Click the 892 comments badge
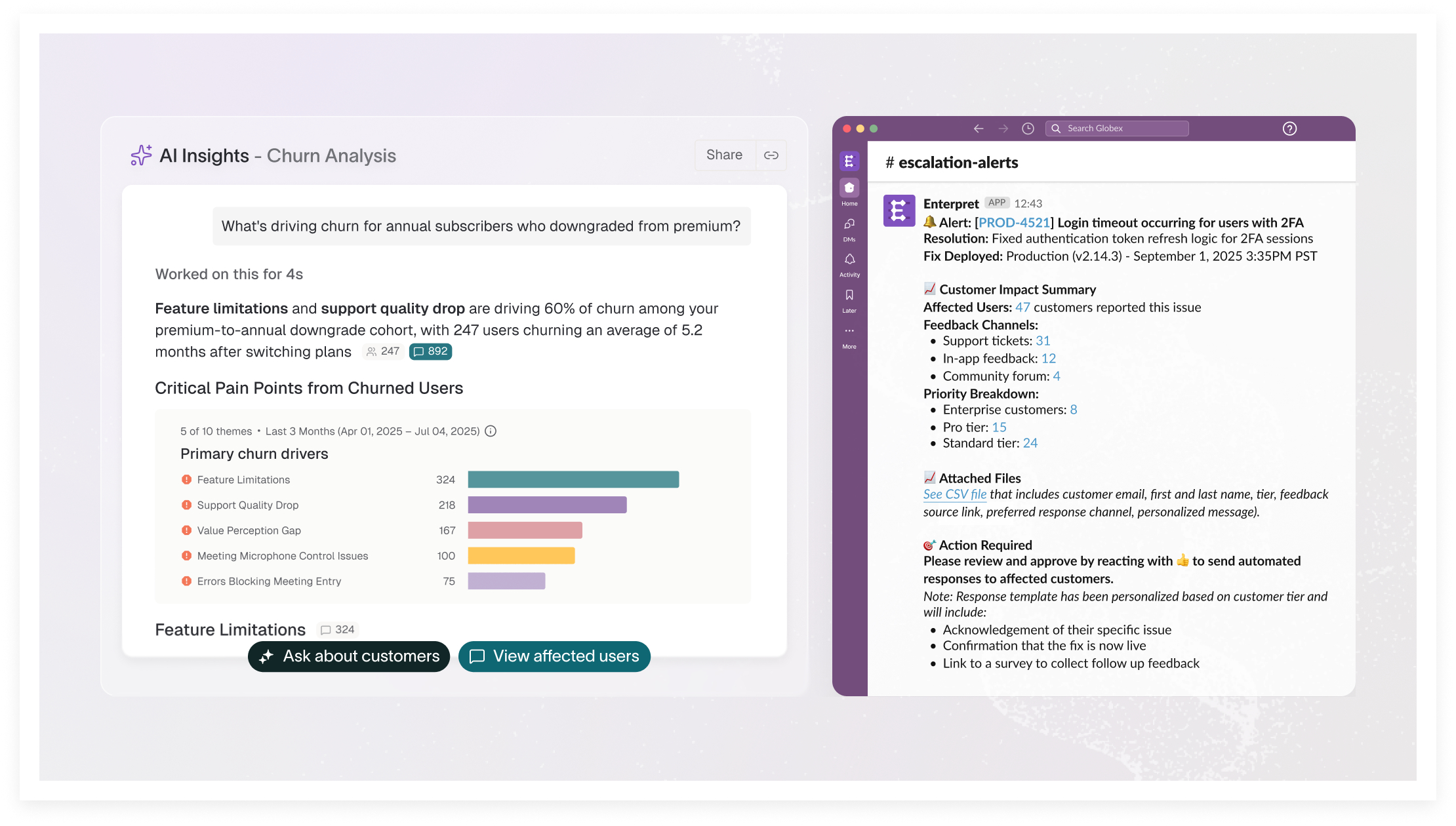This screenshot has height=826, width=1456. (x=430, y=351)
